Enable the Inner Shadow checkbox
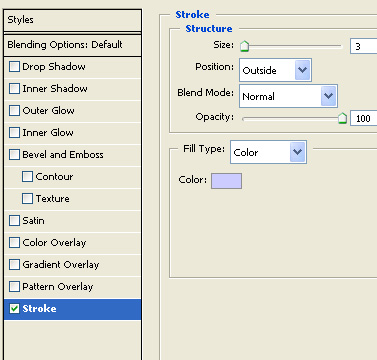Image resolution: width=377 pixels, height=360 pixels. click(14, 89)
